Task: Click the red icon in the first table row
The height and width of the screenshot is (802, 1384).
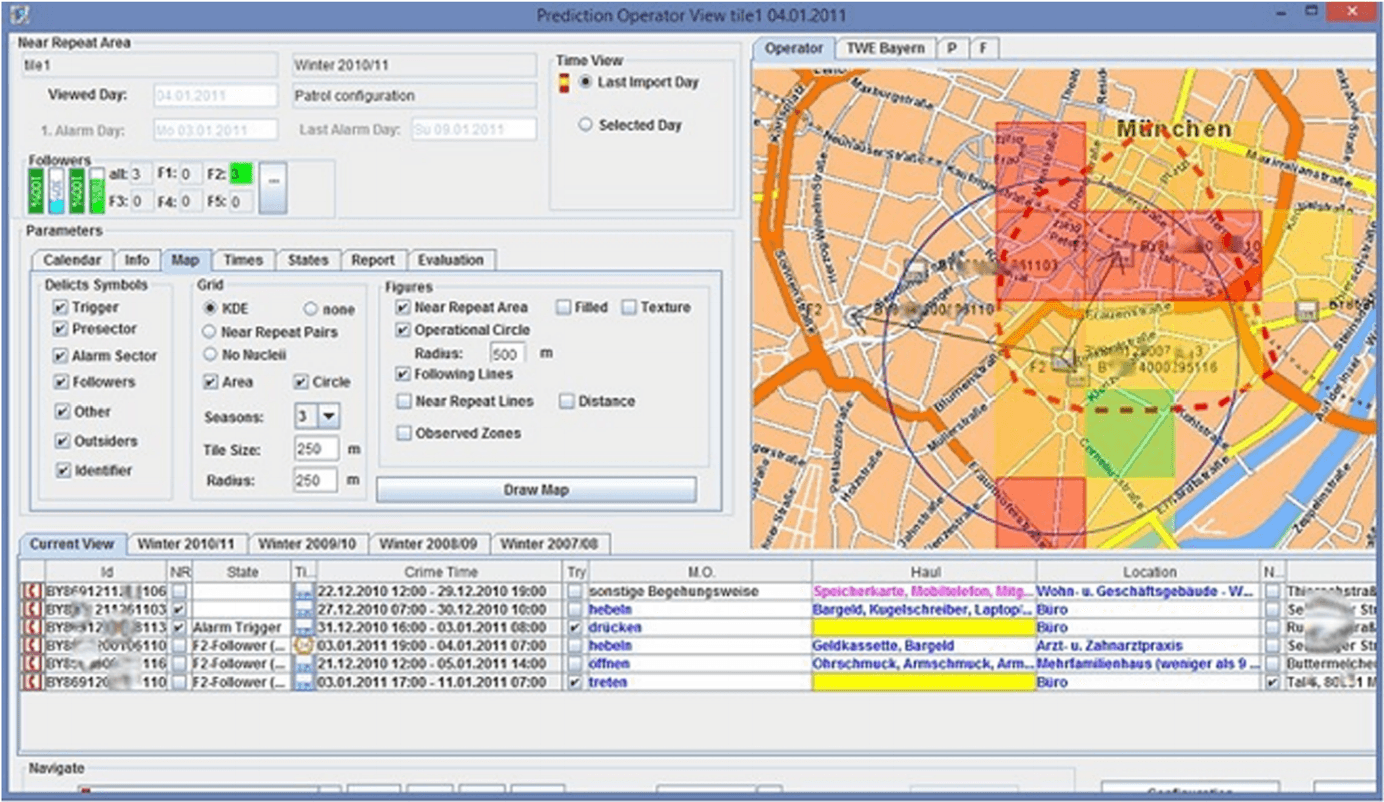Action: [x=31, y=592]
